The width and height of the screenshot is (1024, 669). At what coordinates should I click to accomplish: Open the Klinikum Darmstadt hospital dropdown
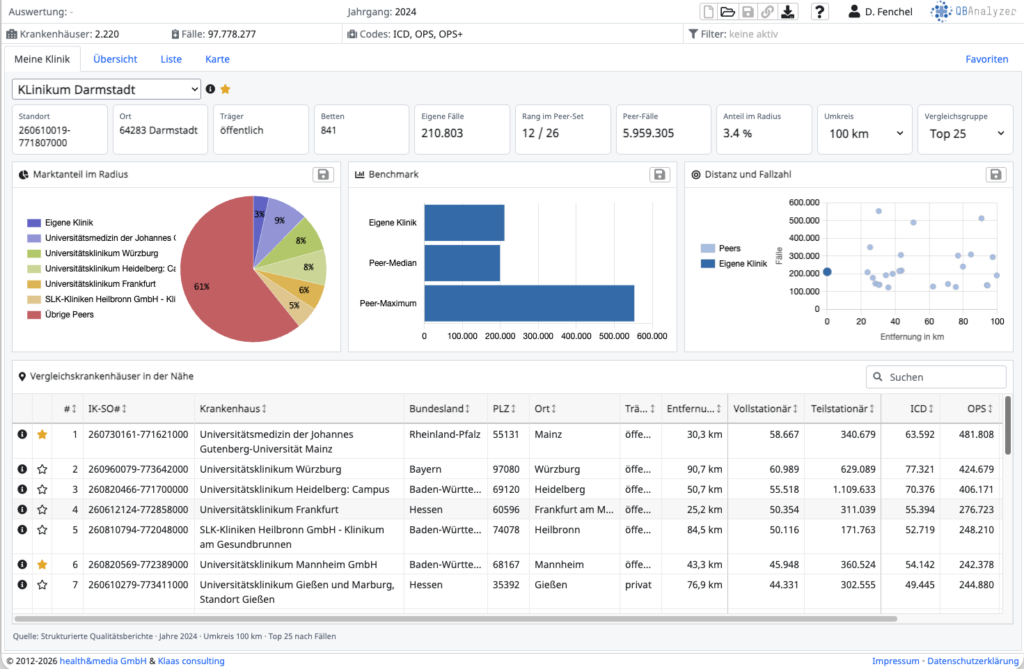click(106, 90)
